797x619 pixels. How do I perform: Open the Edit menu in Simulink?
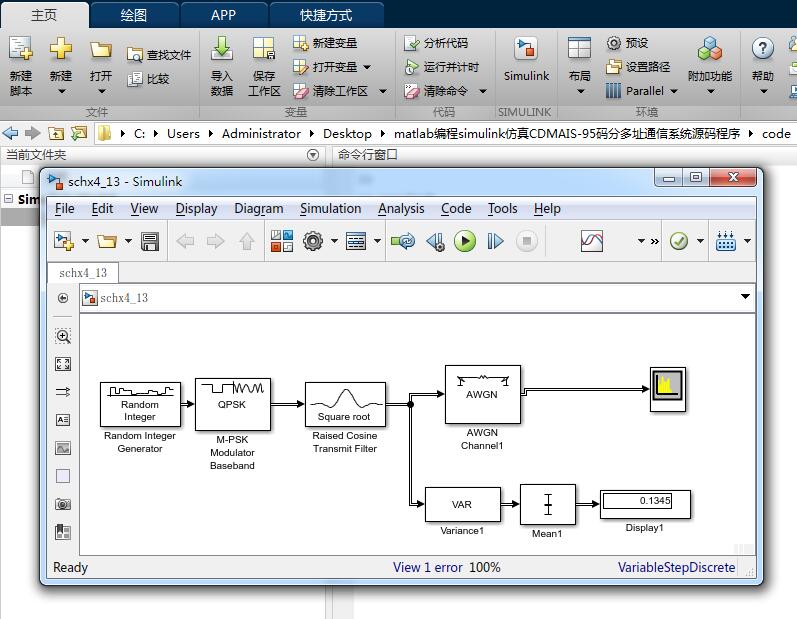(102, 209)
